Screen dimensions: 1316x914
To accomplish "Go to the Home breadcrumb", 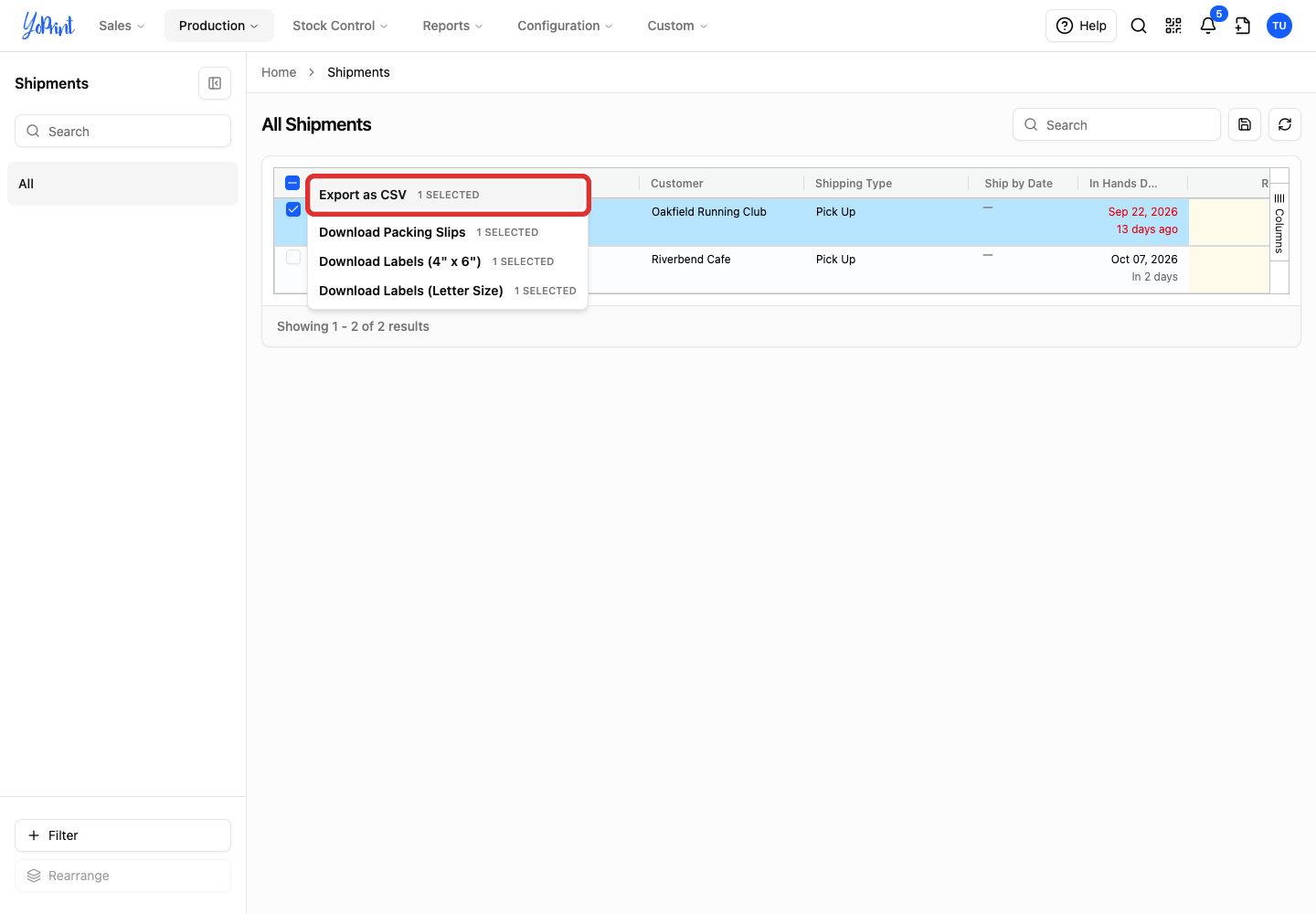I will [279, 72].
